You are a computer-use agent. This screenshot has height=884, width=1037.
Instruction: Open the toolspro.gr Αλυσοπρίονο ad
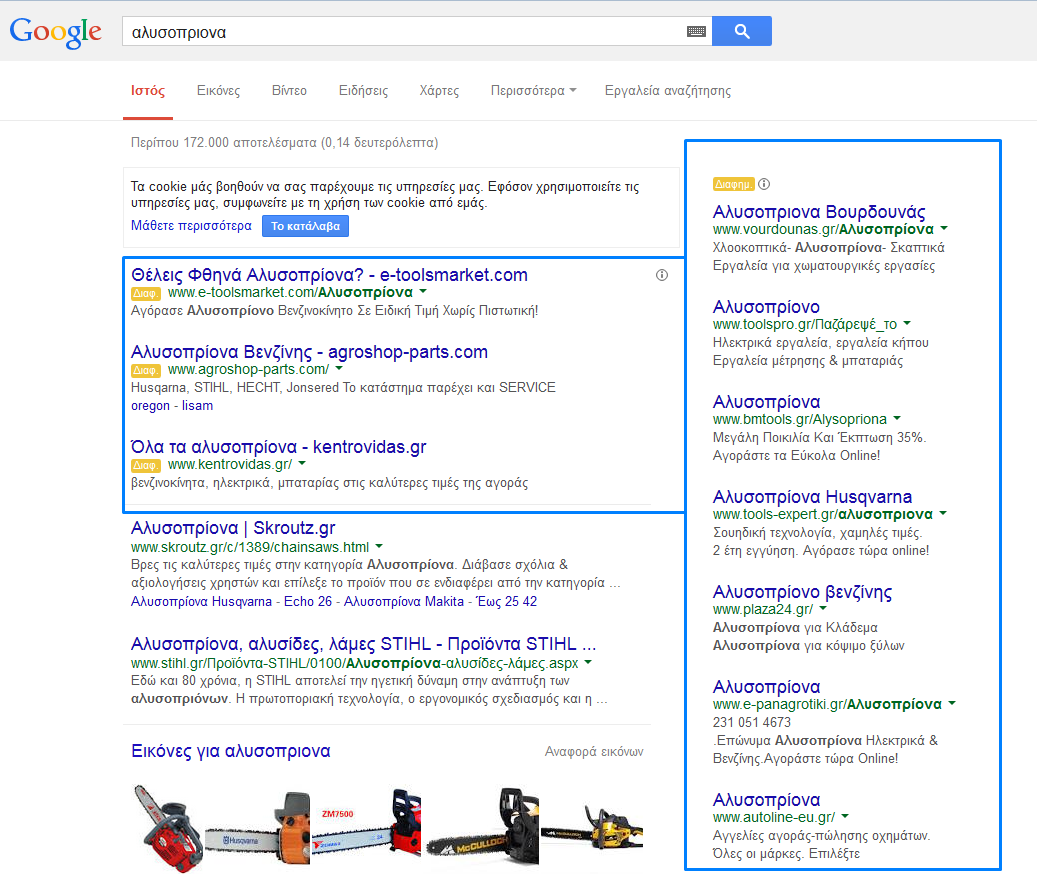pos(766,307)
